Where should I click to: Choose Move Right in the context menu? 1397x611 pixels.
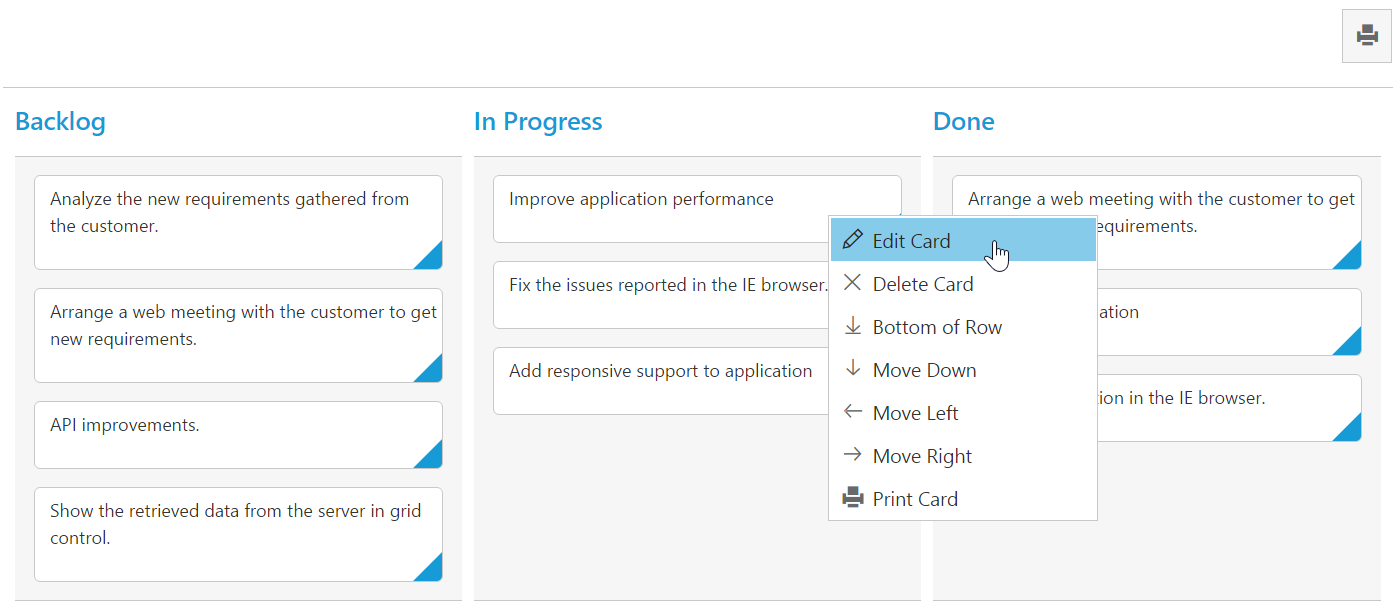922,456
